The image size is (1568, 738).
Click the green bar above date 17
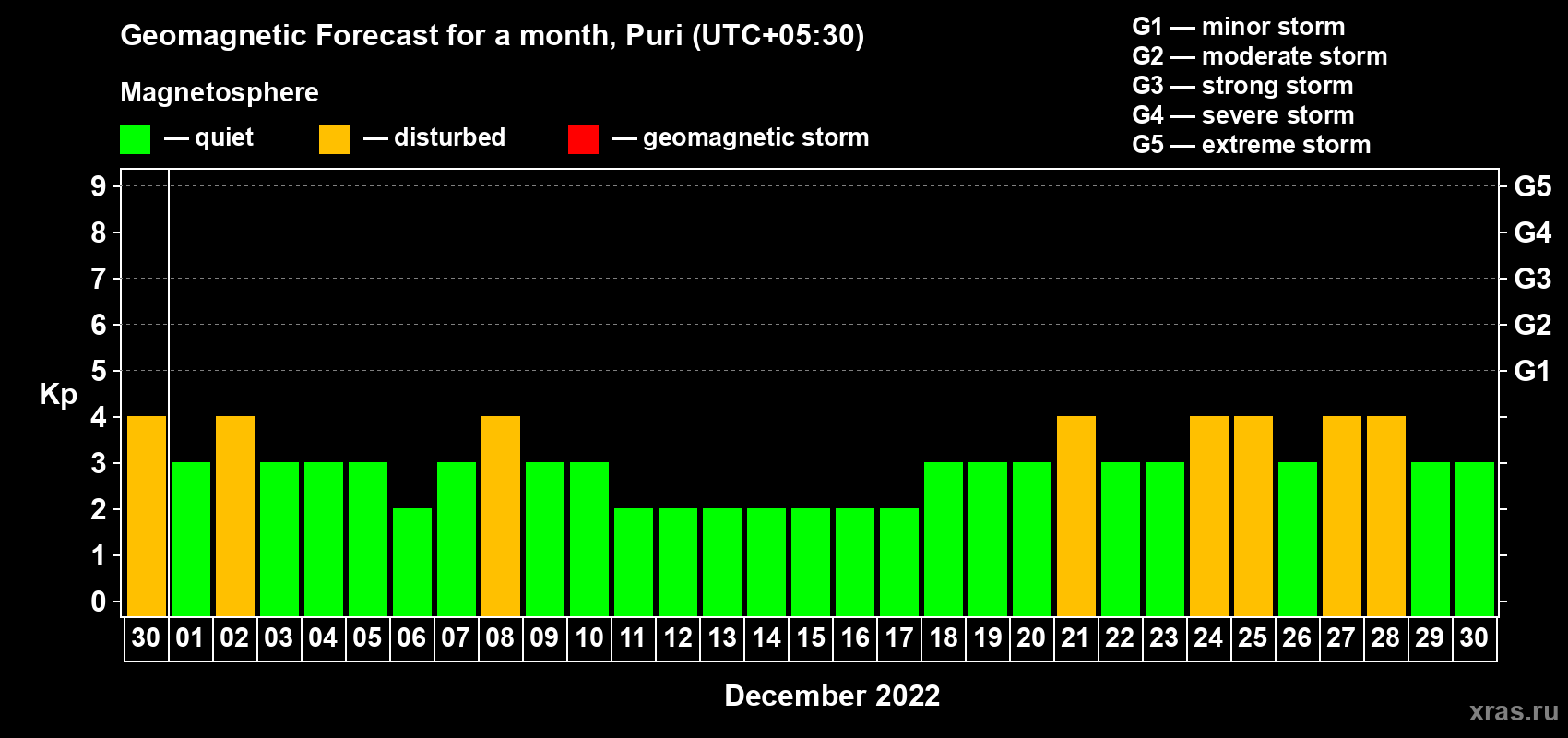point(899,563)
